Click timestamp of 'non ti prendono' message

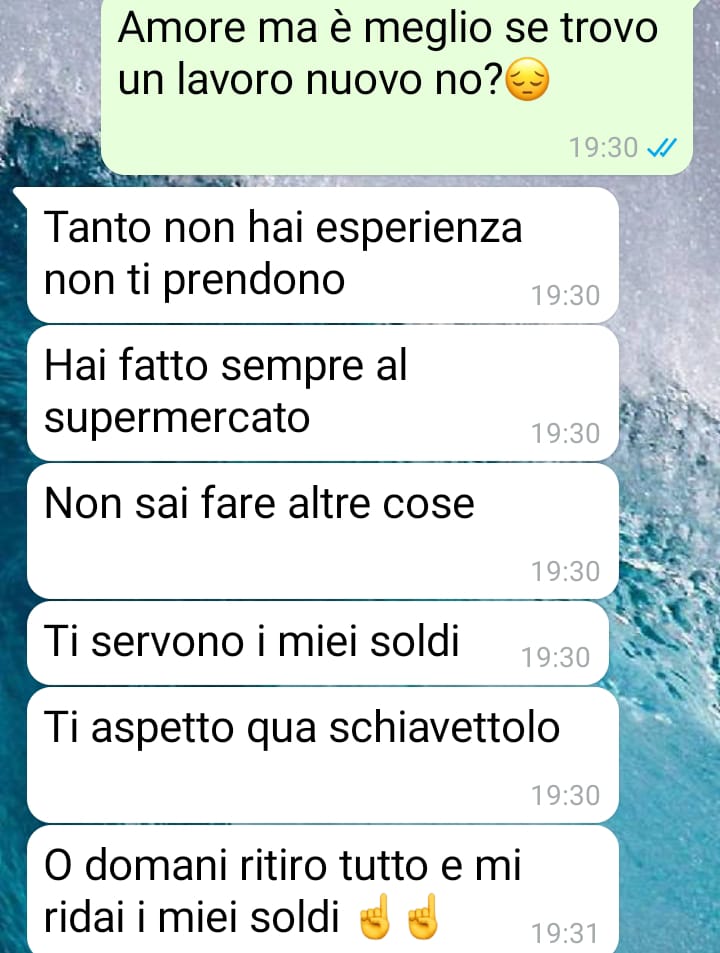pos(566,295)
